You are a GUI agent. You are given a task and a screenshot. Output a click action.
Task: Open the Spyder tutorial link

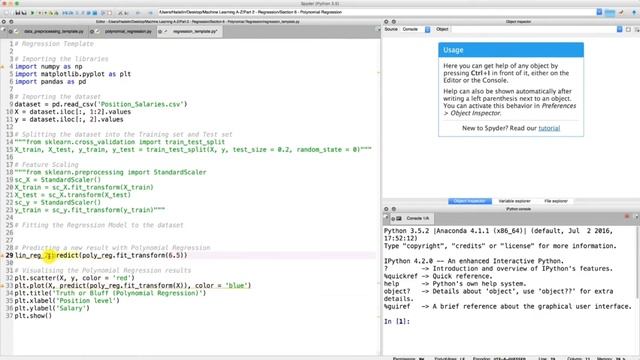tap(549, 128)
